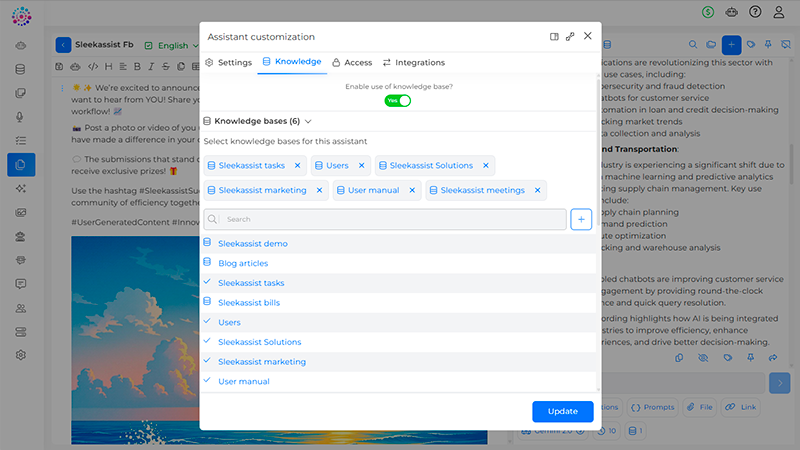
Task: Send the message with the blue arrow button
Action: tap(780, 383)
